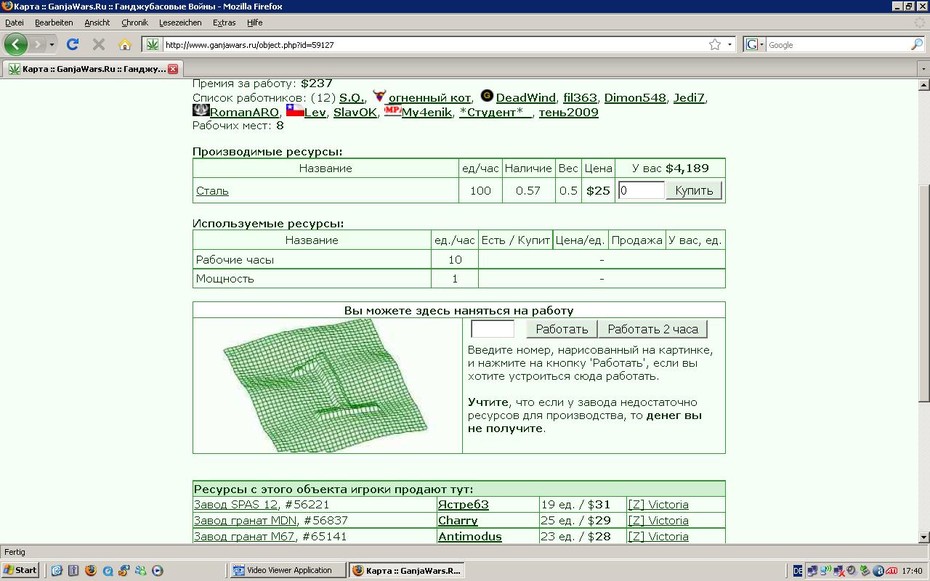
Task: Open the QuickTime quick launch icon
Action: [107, 570]
